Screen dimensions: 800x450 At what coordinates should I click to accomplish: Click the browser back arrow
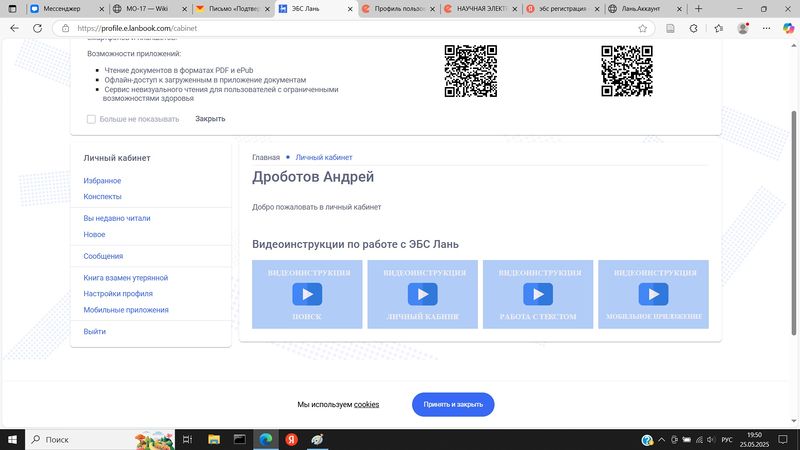(x=14, y=29)
